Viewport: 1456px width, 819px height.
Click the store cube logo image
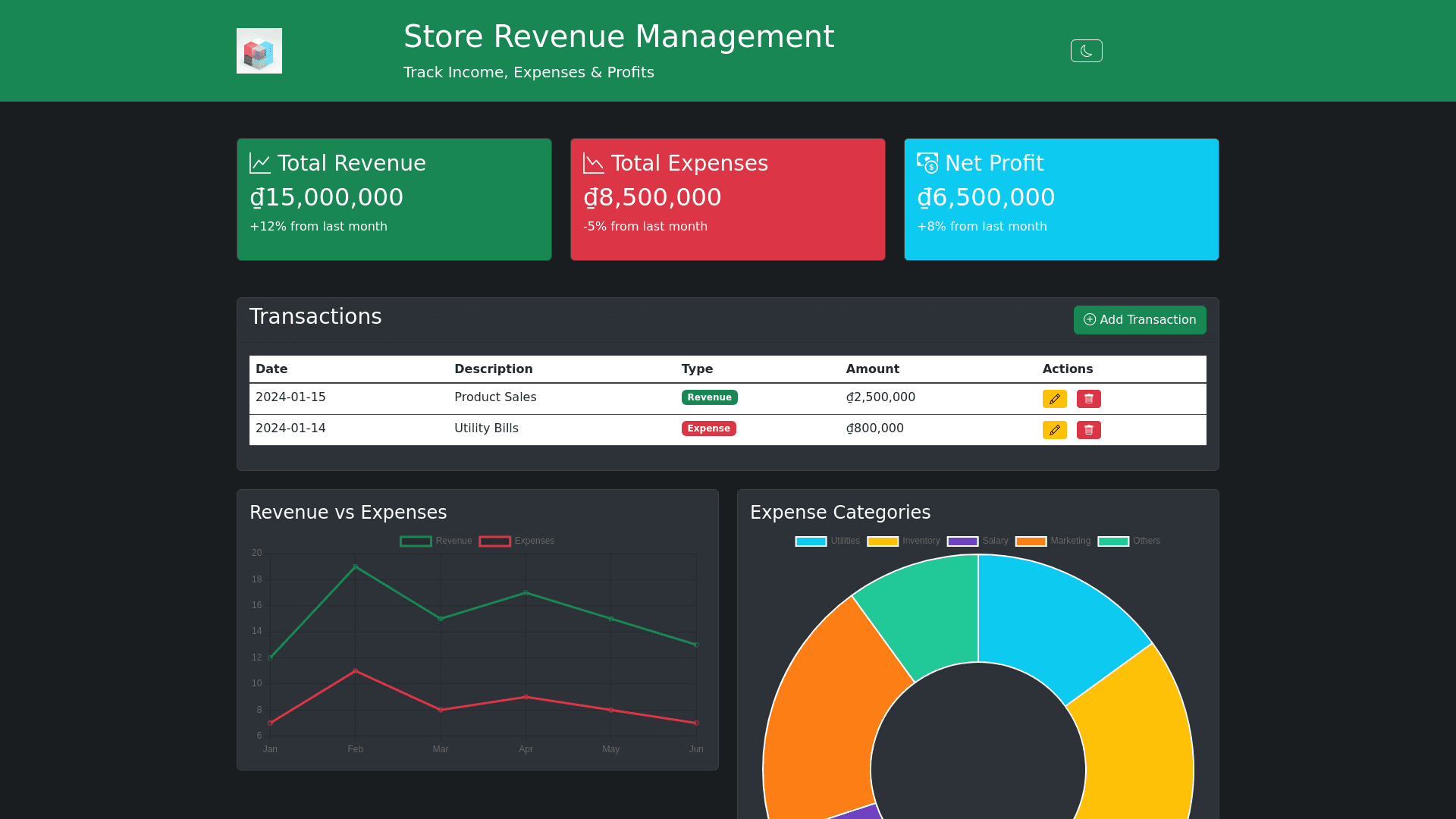tap(259, 51)
